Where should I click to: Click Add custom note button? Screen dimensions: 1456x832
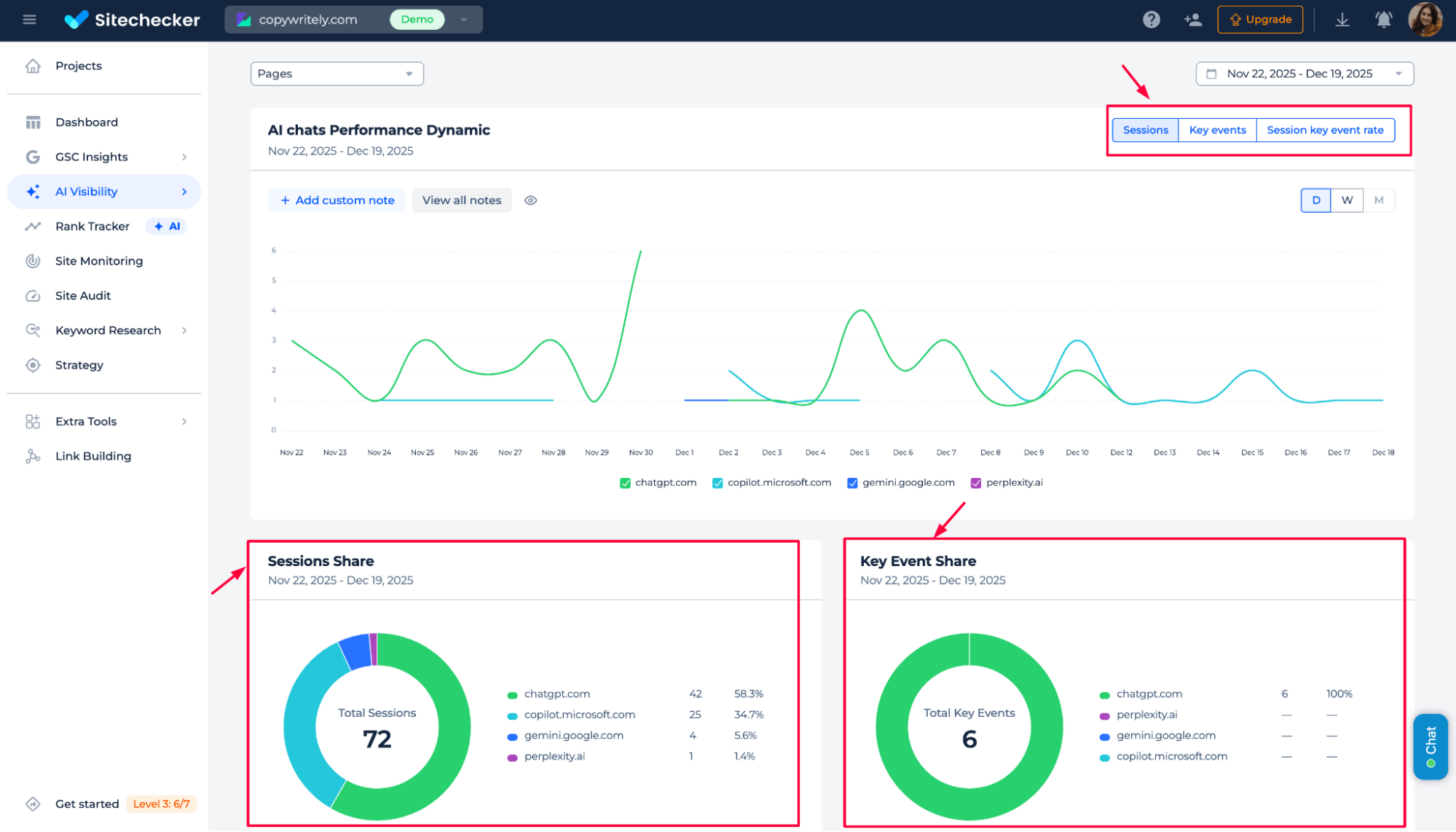pos(337,200)
